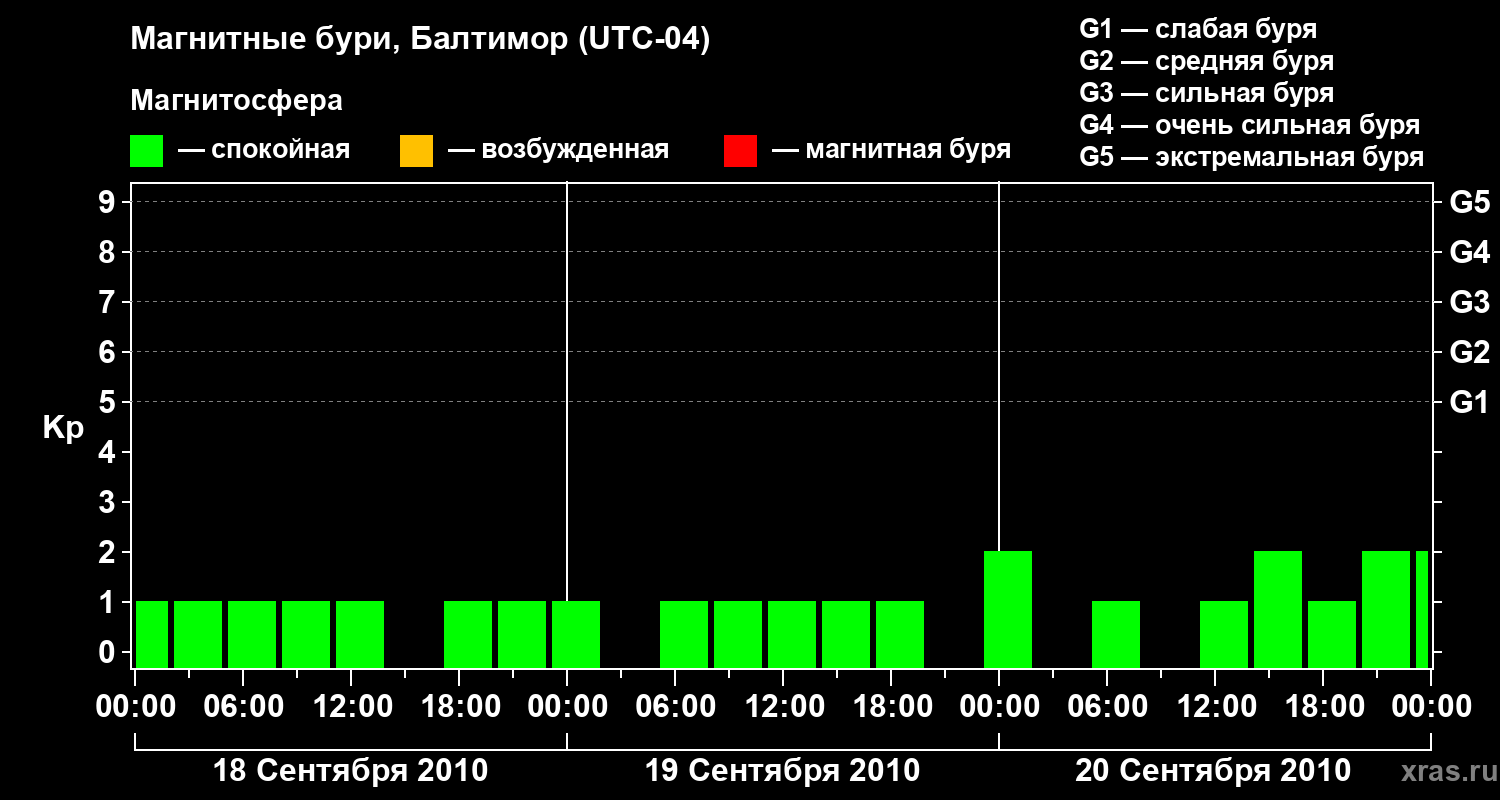Click the '— магнитная буря' legend label

[891, 151]
